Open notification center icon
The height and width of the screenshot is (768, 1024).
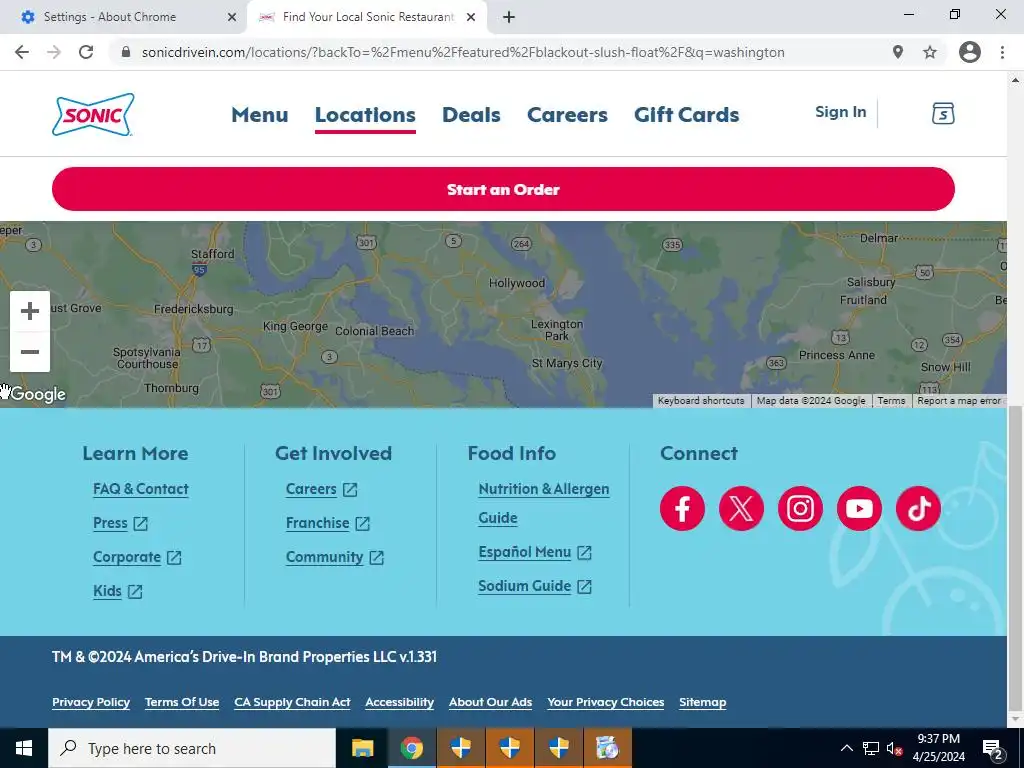pyautogui.click(x=992, y=748)
